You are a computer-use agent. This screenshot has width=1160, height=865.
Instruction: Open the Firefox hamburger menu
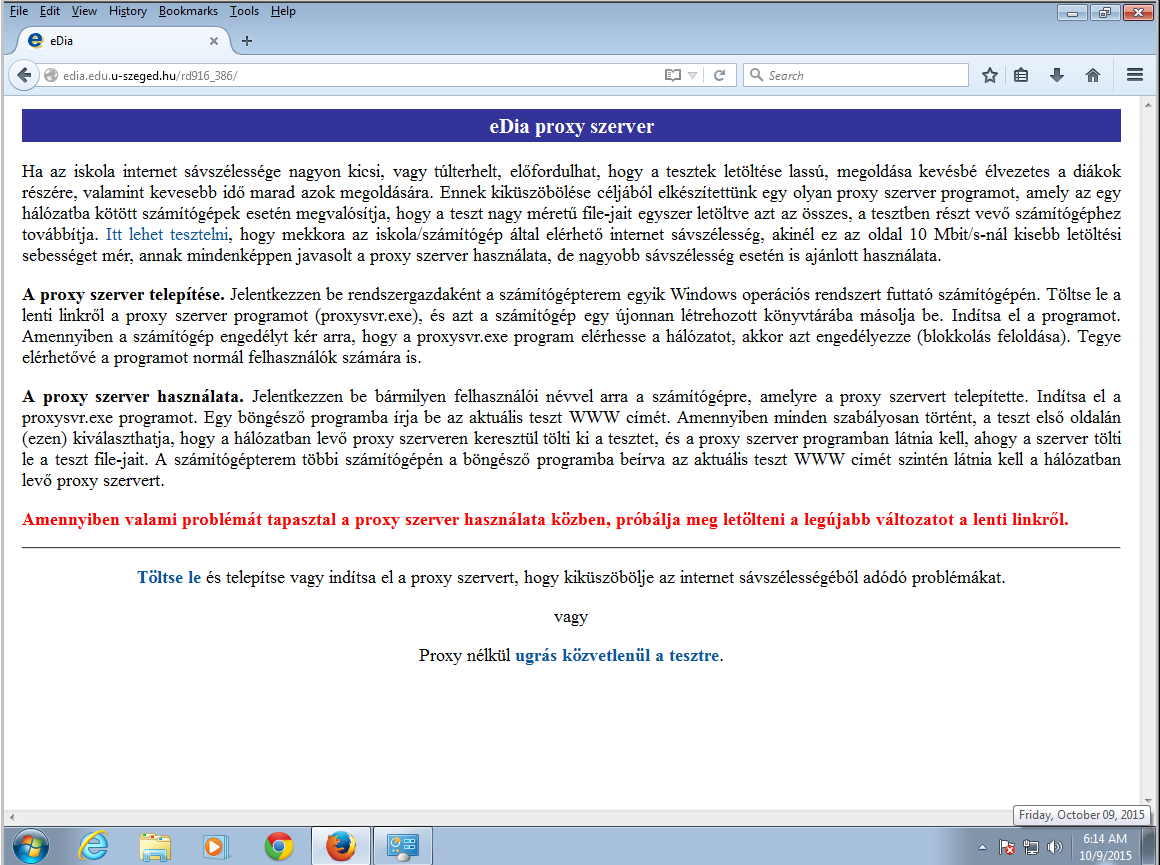(1135, 75)
